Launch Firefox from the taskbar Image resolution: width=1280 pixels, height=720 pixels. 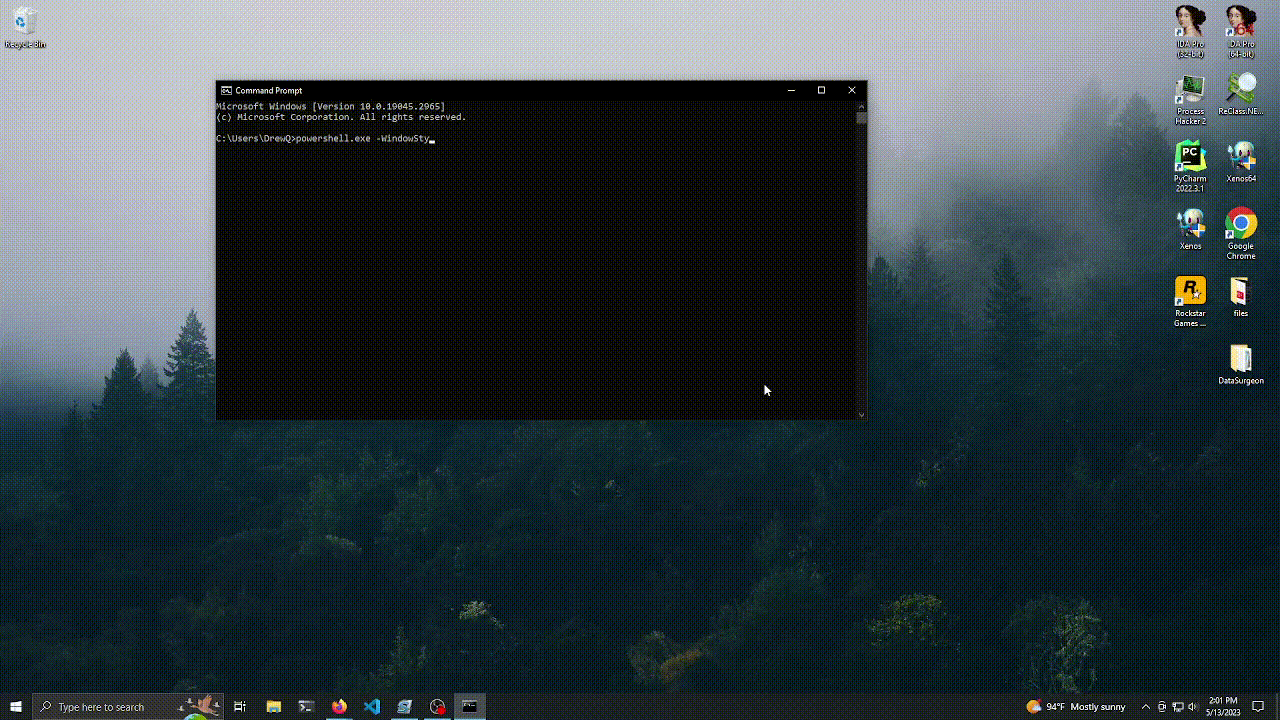(x=339, y=706)
